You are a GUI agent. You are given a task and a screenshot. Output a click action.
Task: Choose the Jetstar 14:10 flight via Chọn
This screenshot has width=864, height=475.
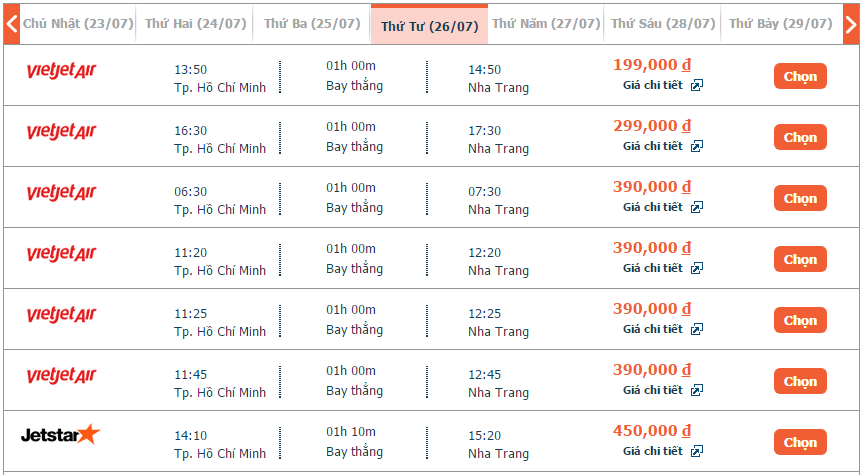pyautogui.click(x=800, y=442)
